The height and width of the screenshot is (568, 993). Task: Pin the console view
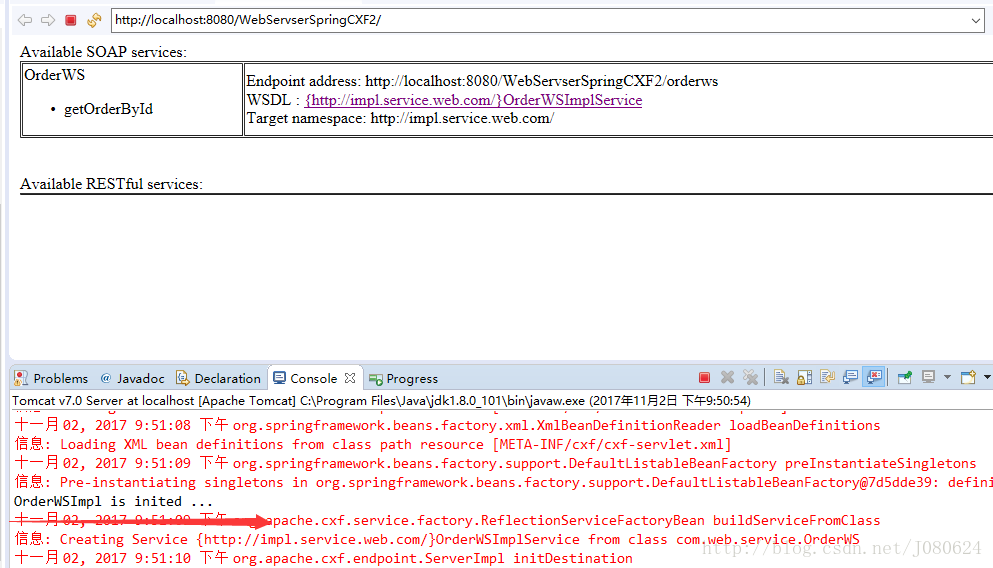pyautogui.click(x=905, y=378)
